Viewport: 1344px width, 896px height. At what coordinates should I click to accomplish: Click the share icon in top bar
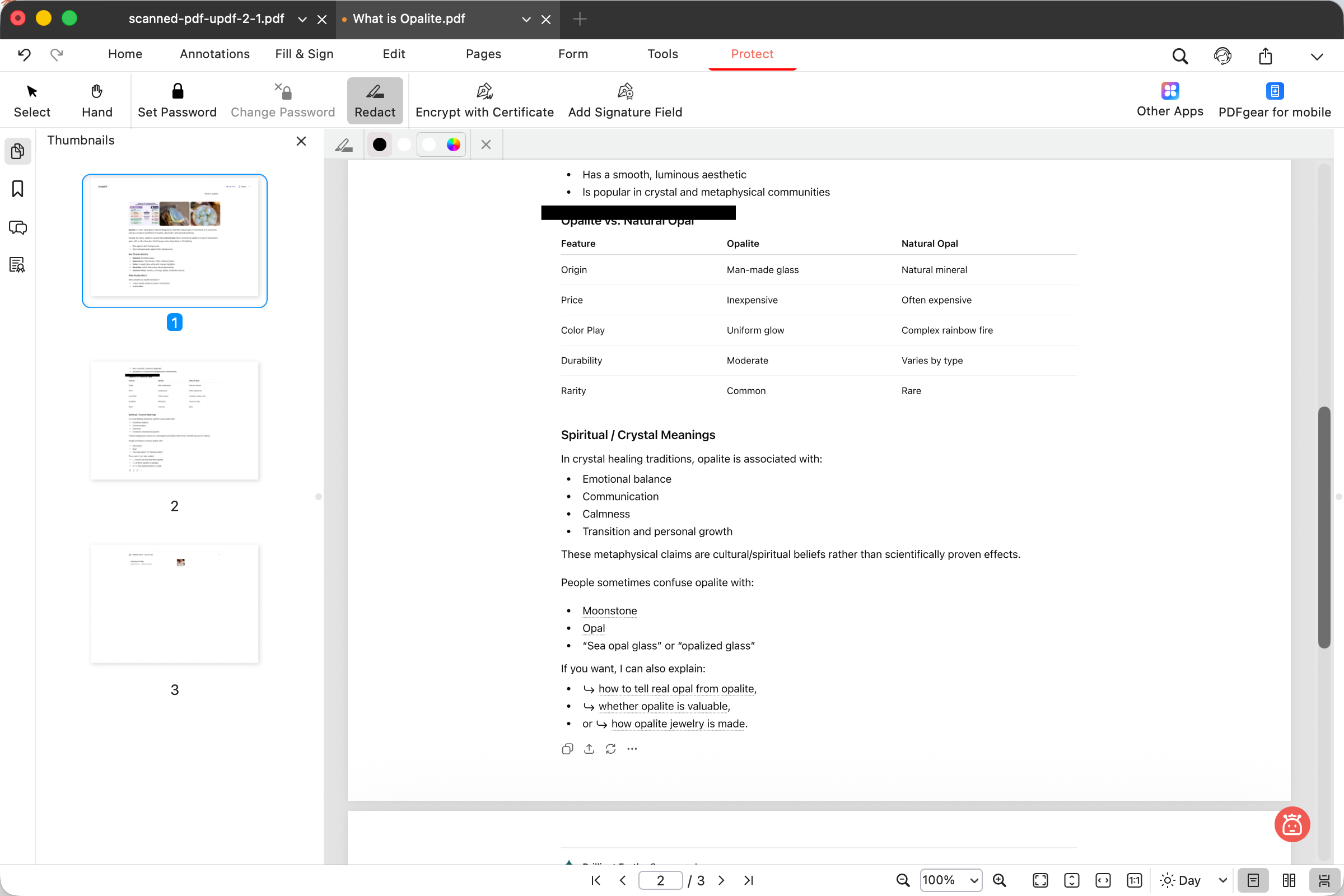[x=1265, y=55]
